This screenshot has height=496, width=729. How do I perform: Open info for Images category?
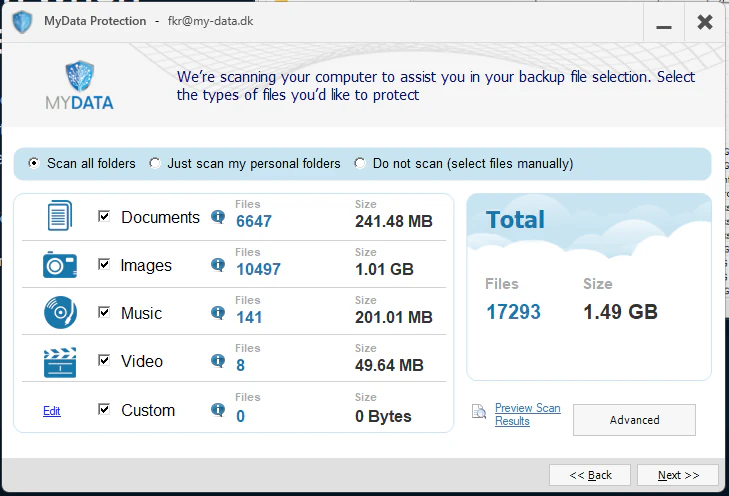(x=218, y=265)
